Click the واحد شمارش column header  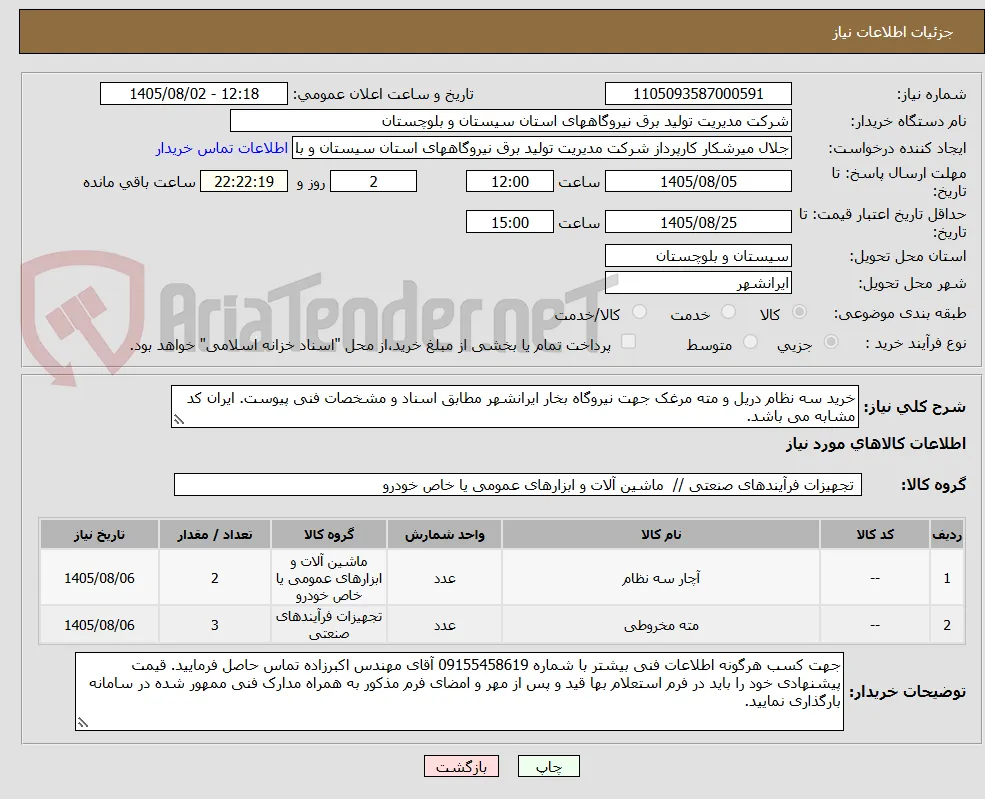[x=444, y=535]
